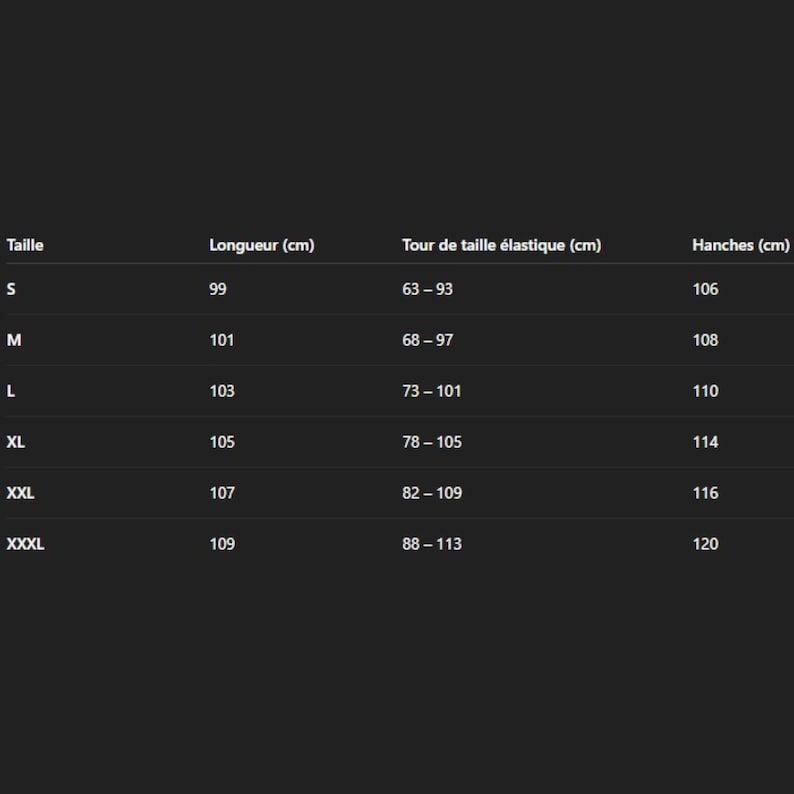Click the hip value 114
The width and height of the screenshot is (794, 794).
[705, 442]
